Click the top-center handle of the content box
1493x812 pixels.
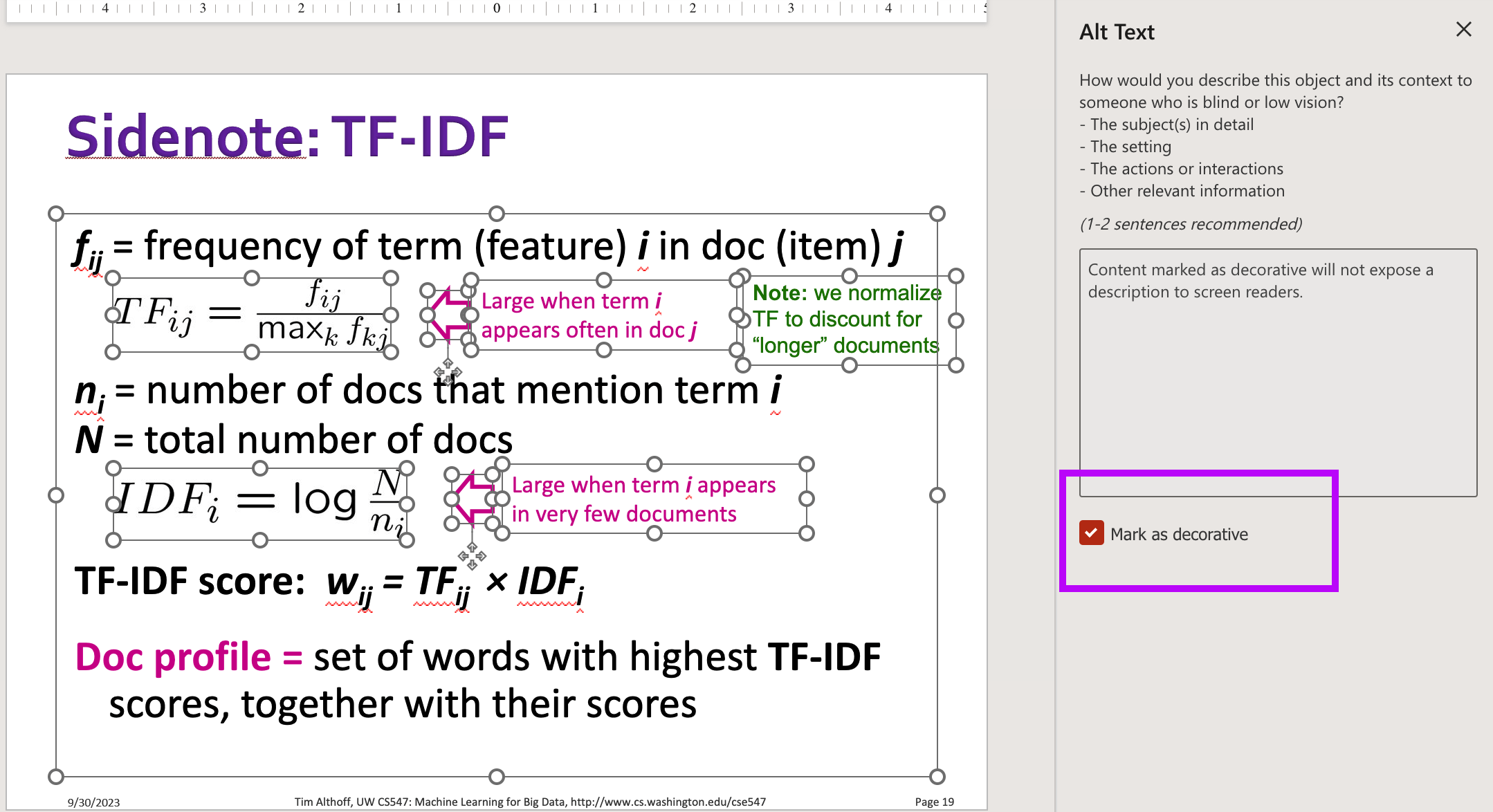coord(497,213)
